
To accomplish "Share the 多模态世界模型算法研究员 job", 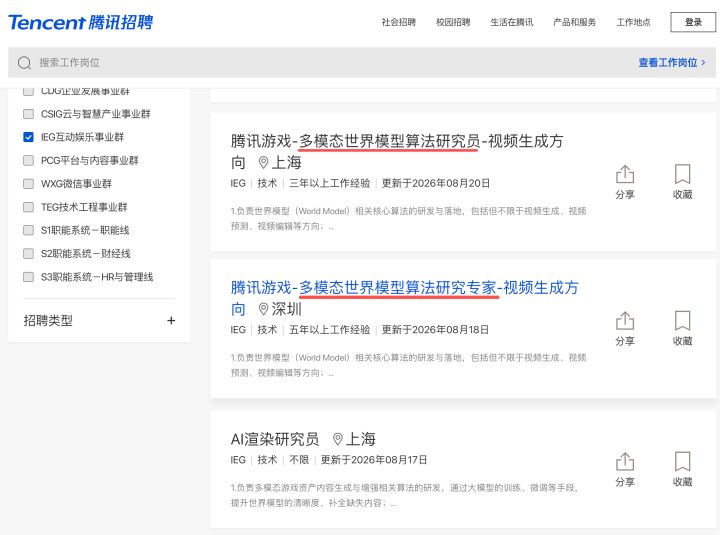I will [624, 182].
